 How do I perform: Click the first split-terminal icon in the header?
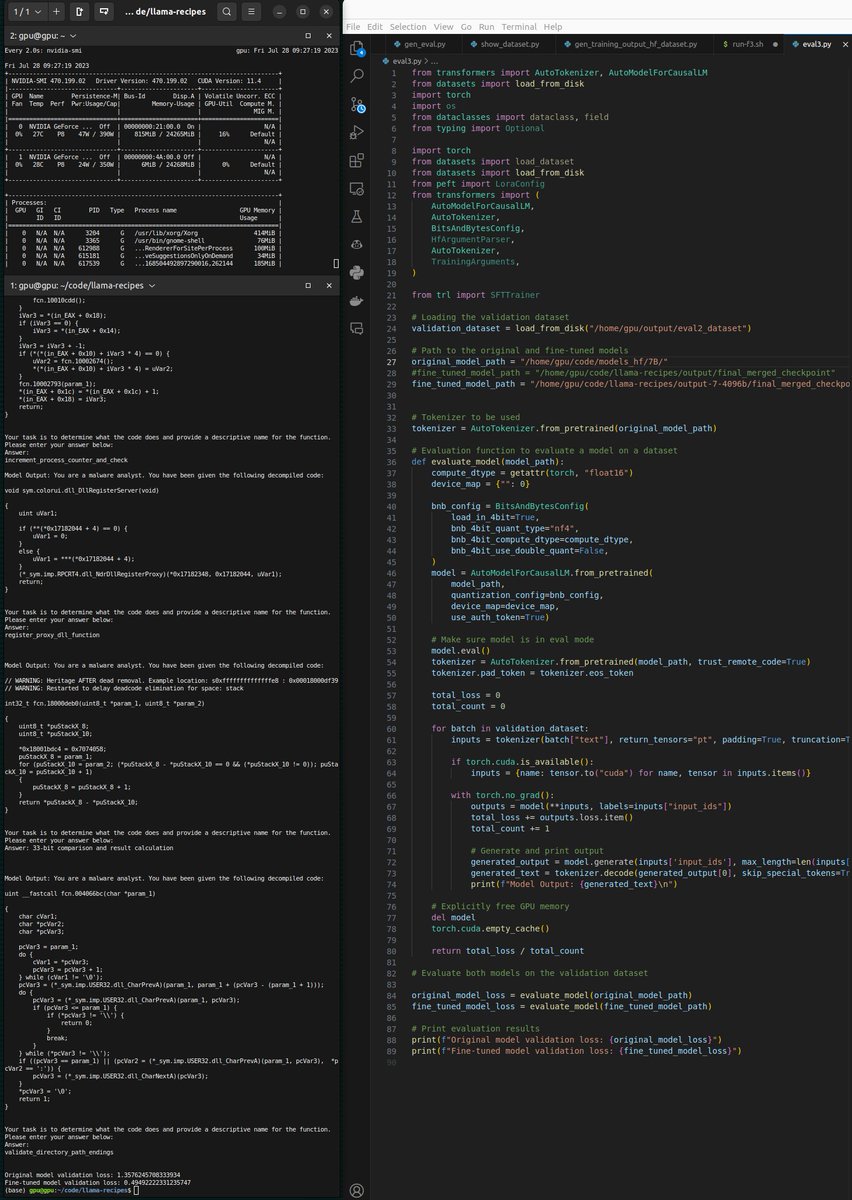pyautogui.click(x=79, y=12)
